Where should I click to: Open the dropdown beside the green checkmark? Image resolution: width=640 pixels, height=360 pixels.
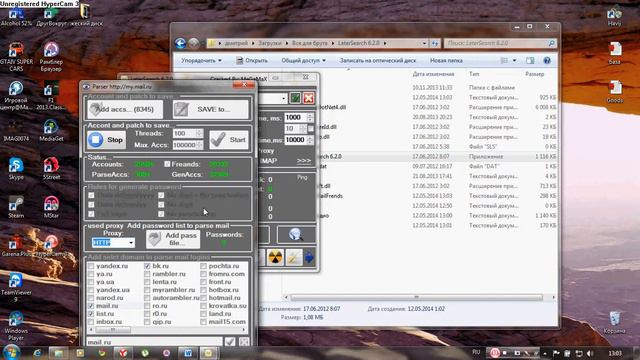click(284, 98)
